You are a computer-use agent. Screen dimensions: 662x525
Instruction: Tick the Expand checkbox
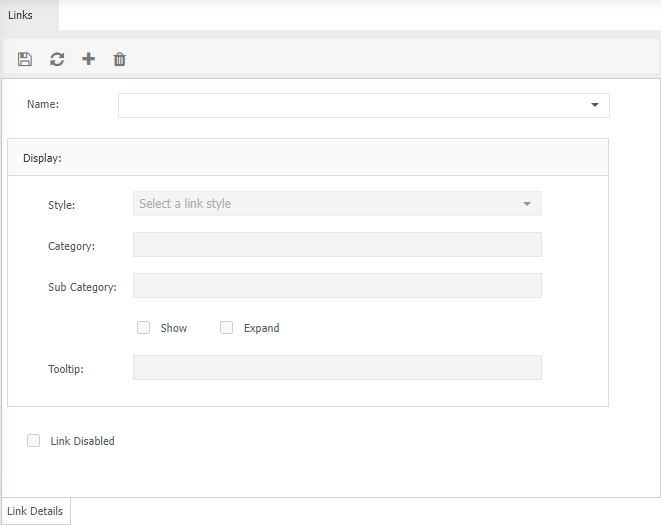[x=227, y=327]
